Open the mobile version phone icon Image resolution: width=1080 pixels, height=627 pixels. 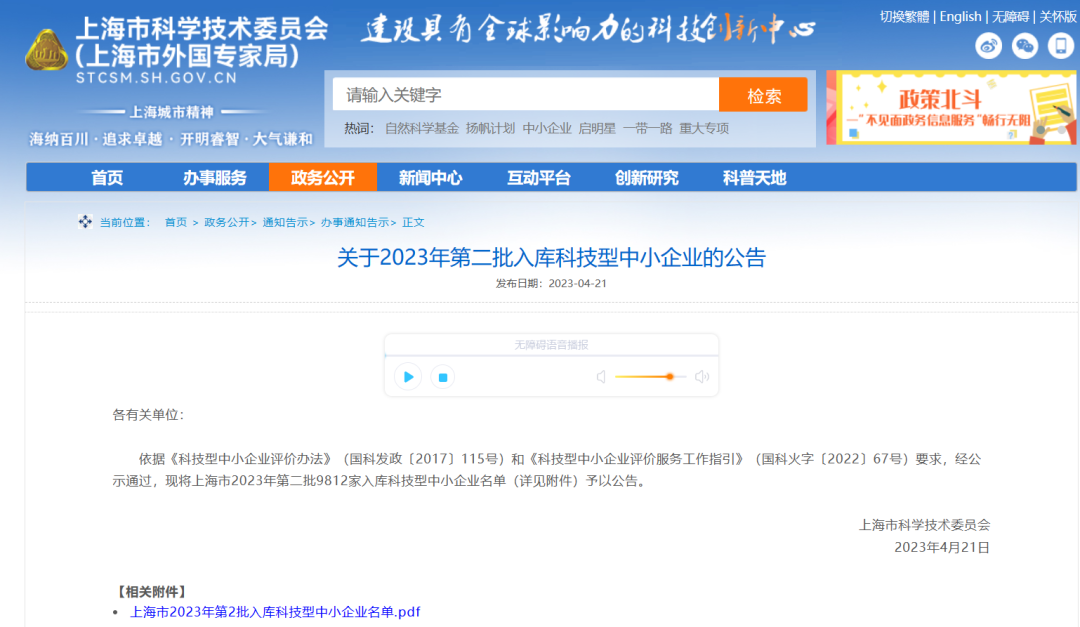(x=1059, y=46)
